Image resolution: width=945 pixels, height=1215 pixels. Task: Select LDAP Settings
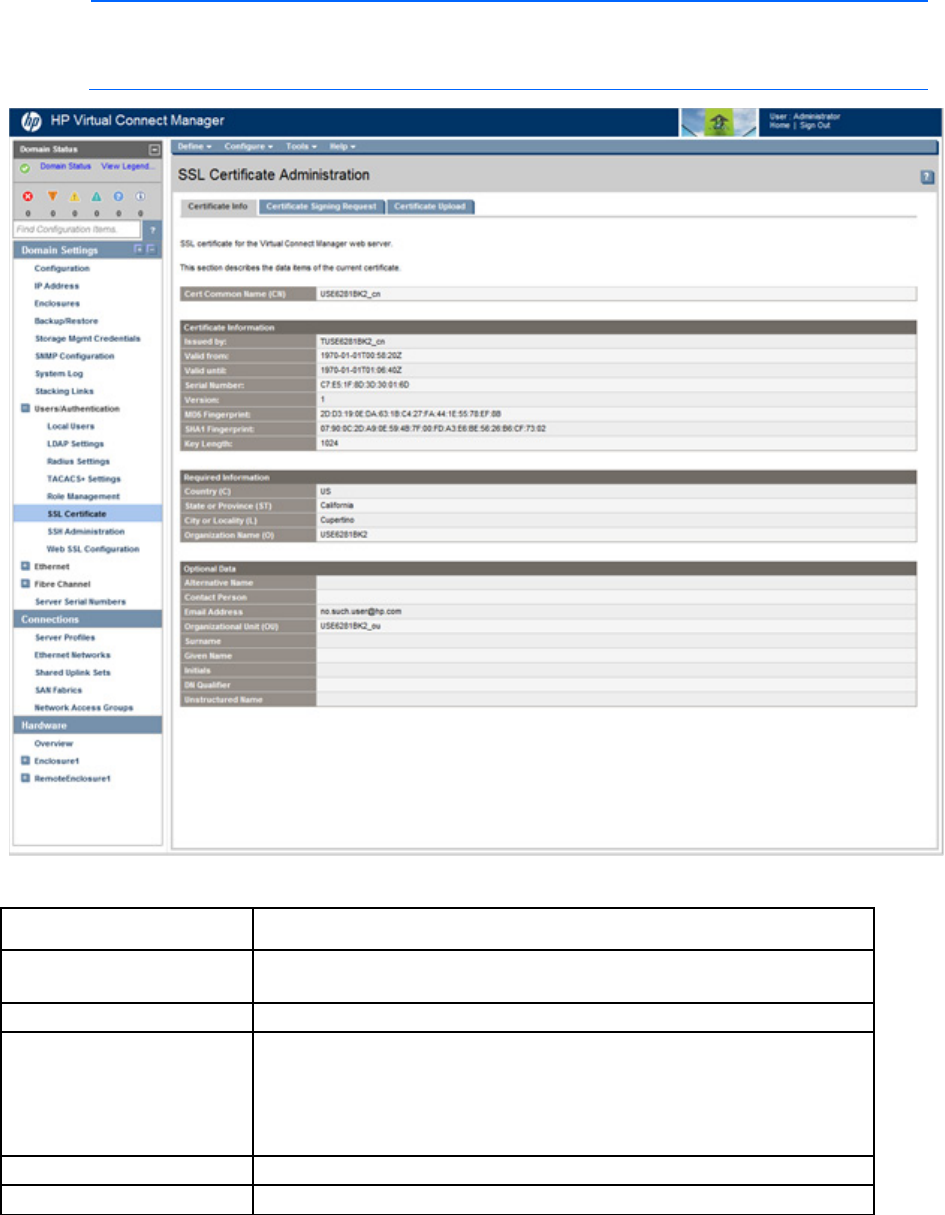(75, 444)
